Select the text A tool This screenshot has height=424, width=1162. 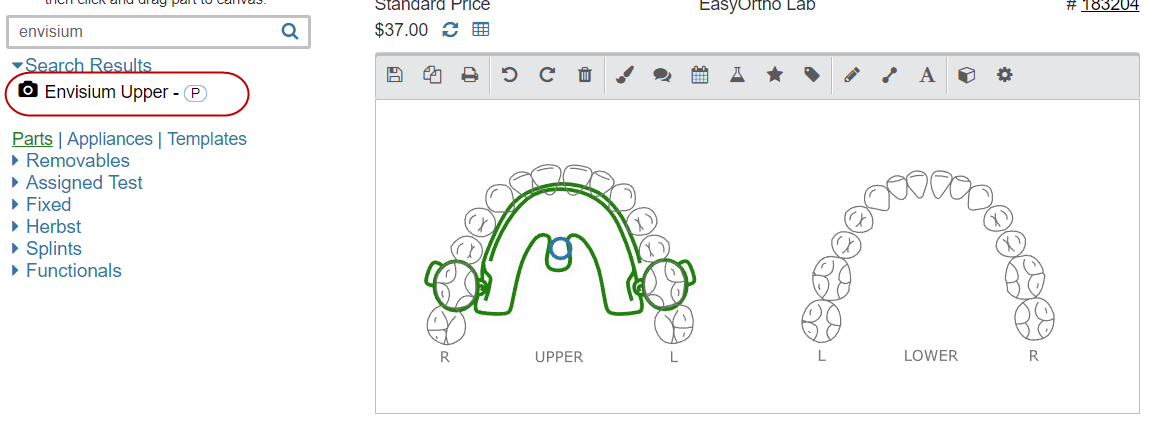tap(927, 75)
